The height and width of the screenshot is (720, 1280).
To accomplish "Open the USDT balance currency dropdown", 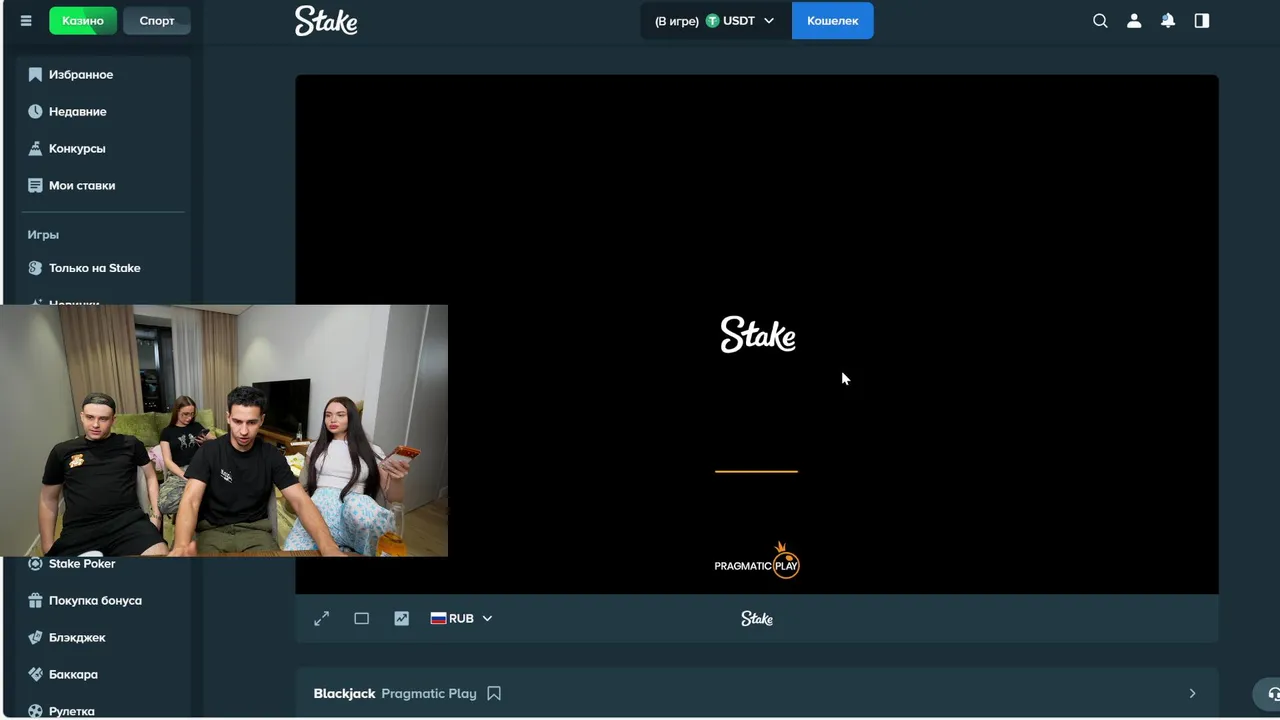I will tap(715, 21).
